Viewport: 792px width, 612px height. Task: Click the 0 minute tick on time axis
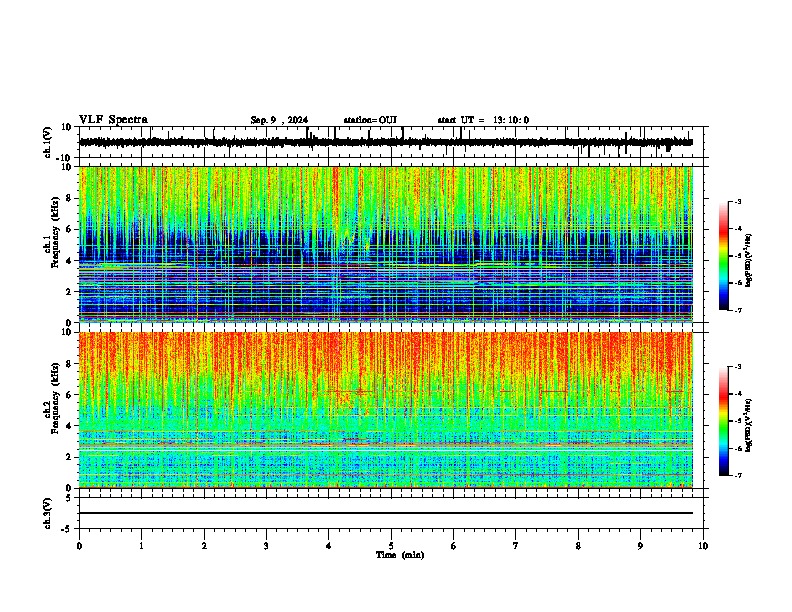pyautogui.click(x=79, y=546)
